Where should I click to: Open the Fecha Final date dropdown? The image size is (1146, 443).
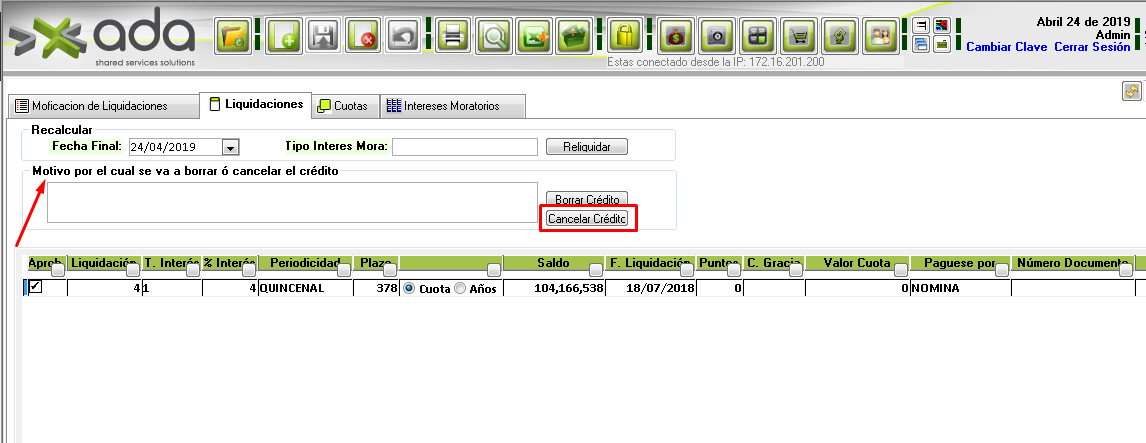[230, 147]
